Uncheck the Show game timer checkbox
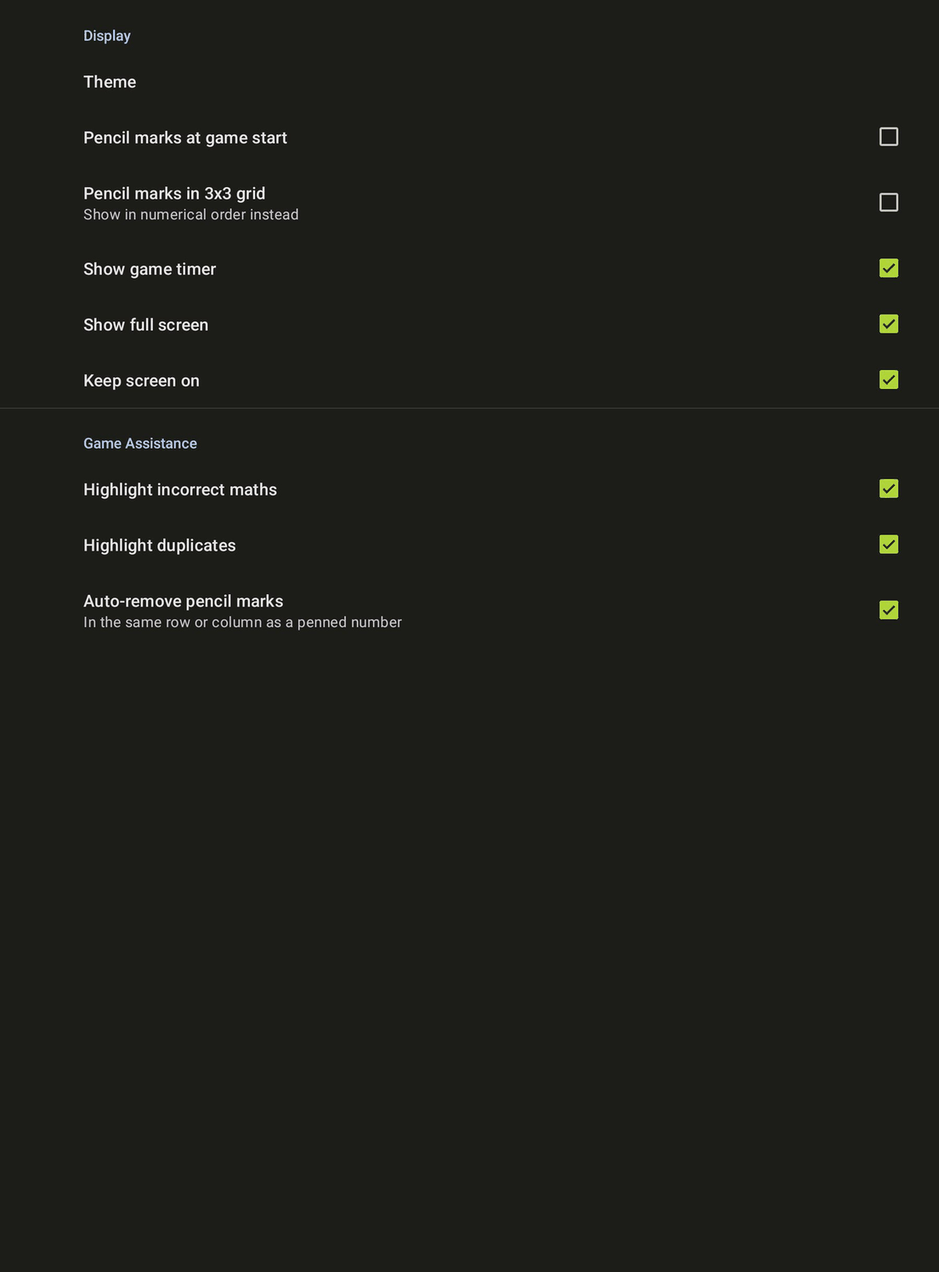The image size is (939, 1272). (x=888, y=268)
